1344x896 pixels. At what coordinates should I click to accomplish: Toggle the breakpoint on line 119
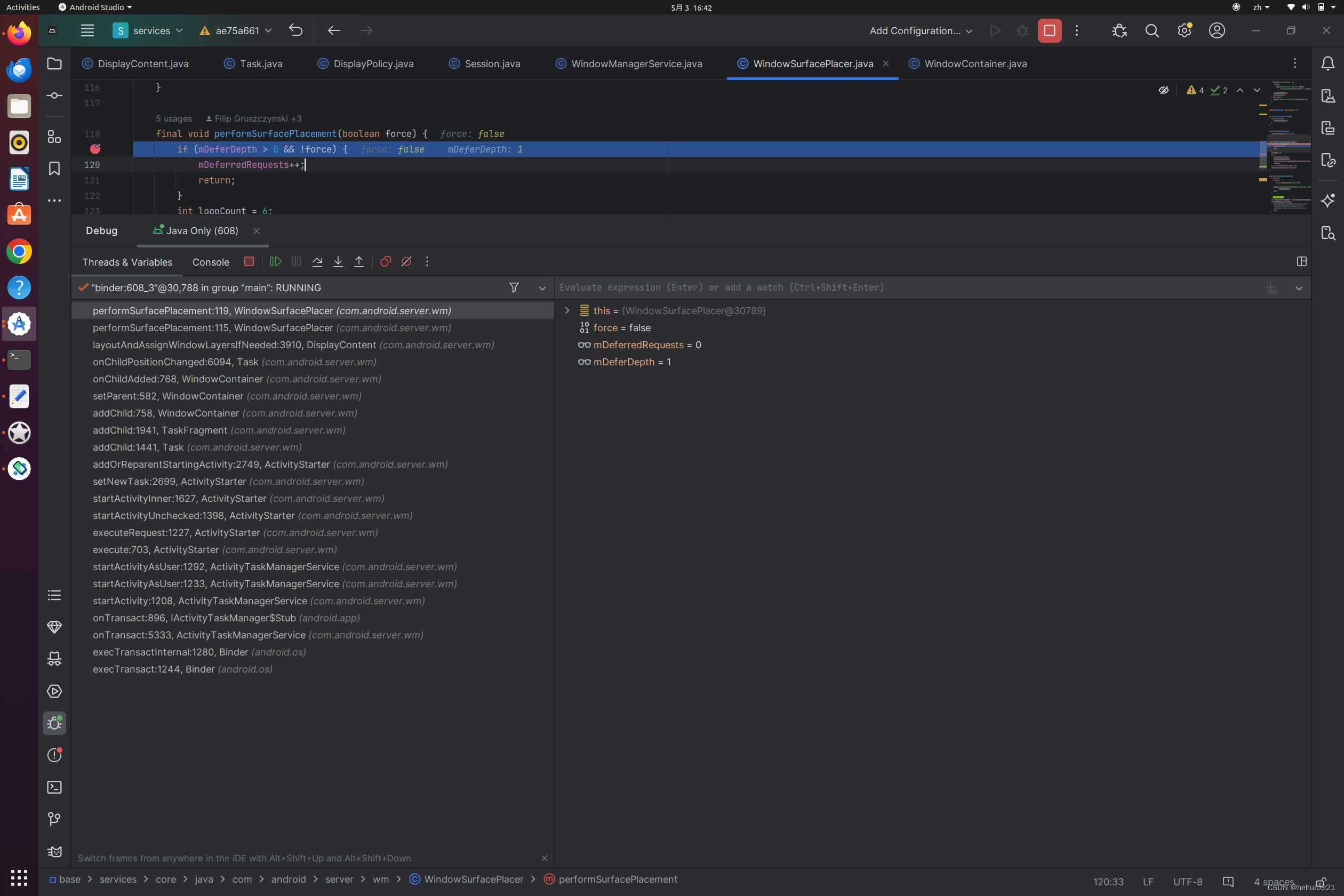pos(95,149)
